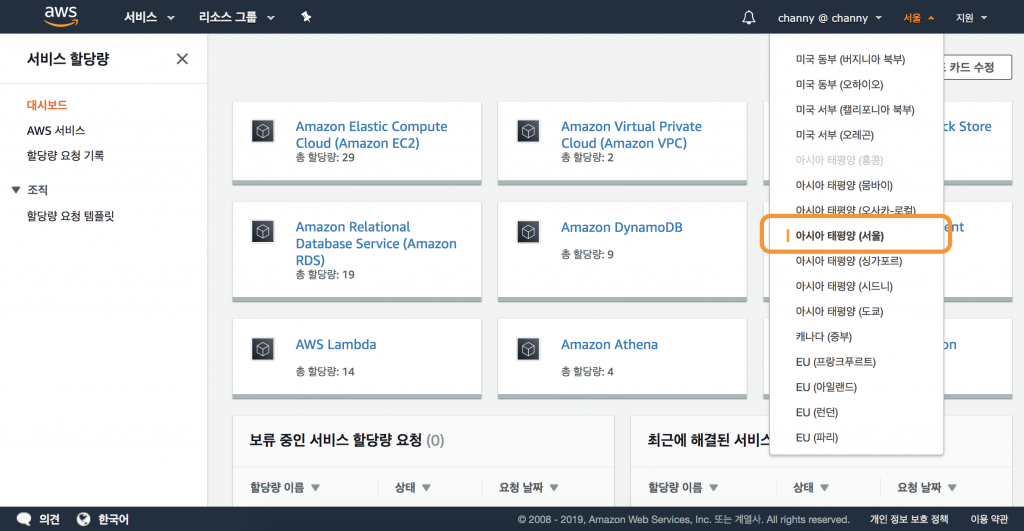This screenshot has height=531, width=1024.
Task: Click the cube icon beside Amazon VPC
Action: tap(528, 131)
